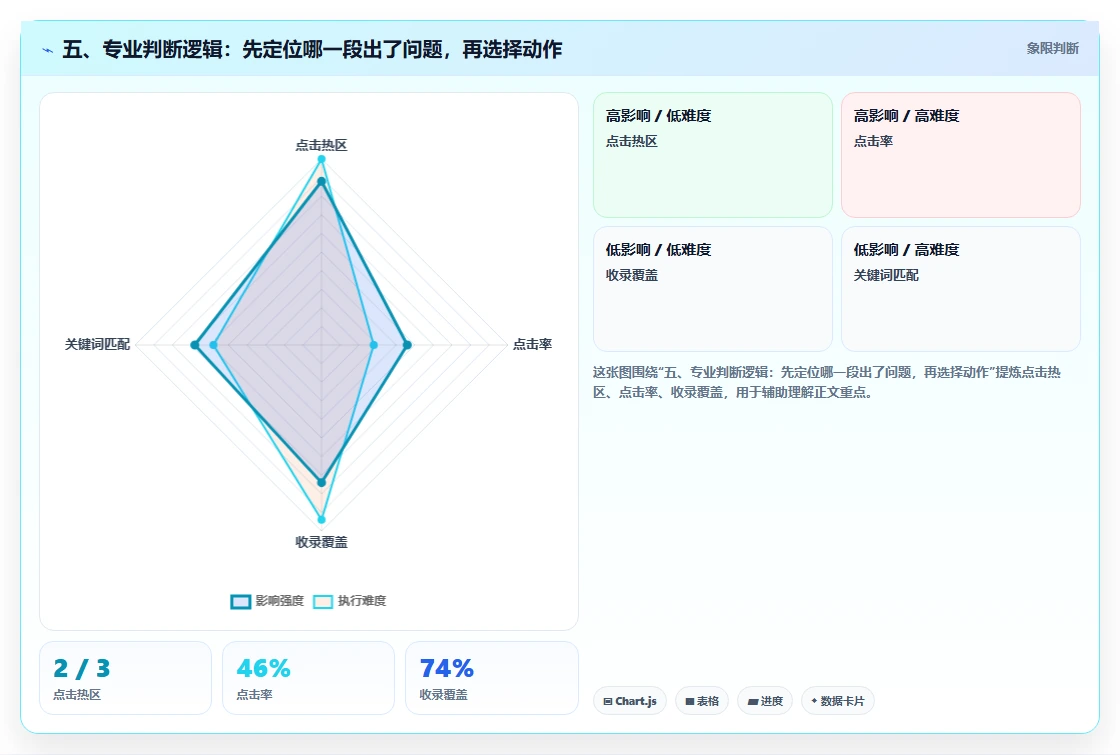
Task: Select the 高影响 / 高难度 quadrant card
Action: (961, 154)
